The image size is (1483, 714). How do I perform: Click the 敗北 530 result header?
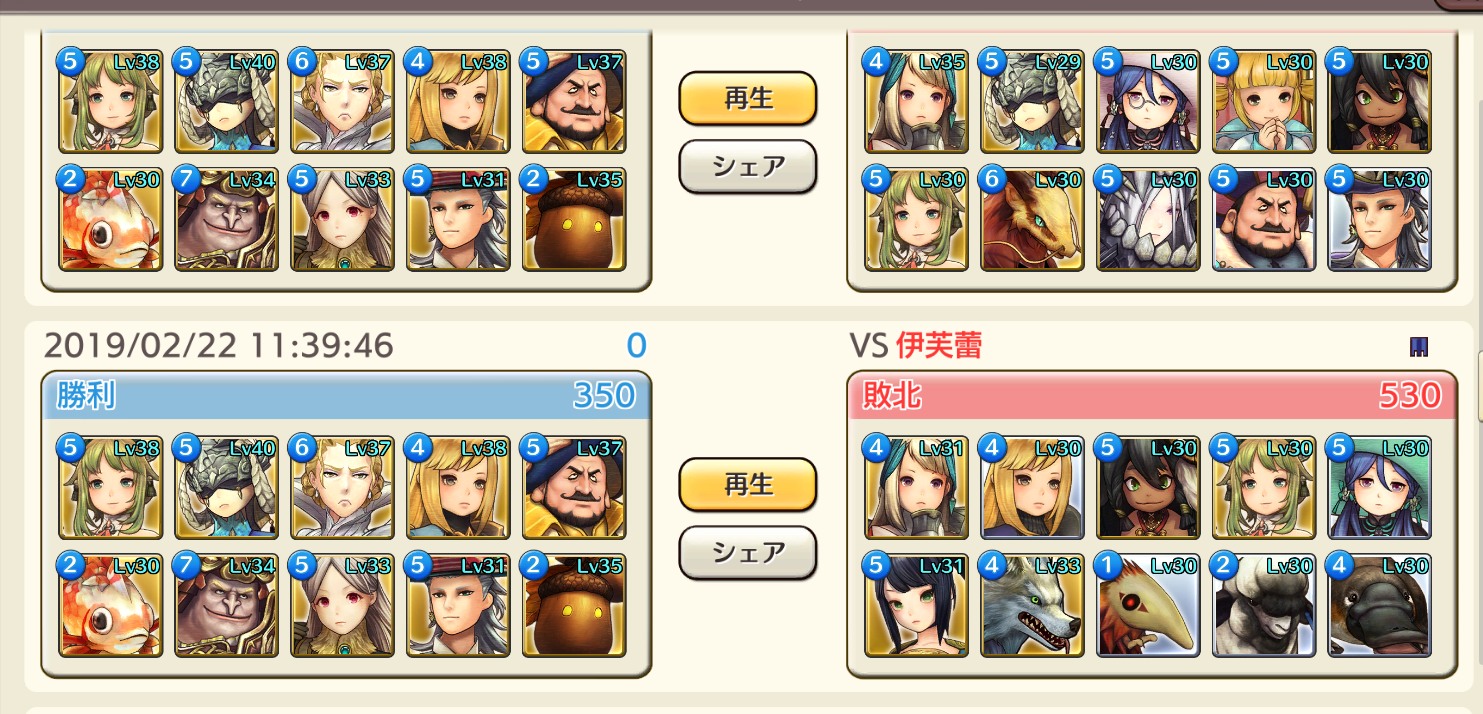(1151, 396)
